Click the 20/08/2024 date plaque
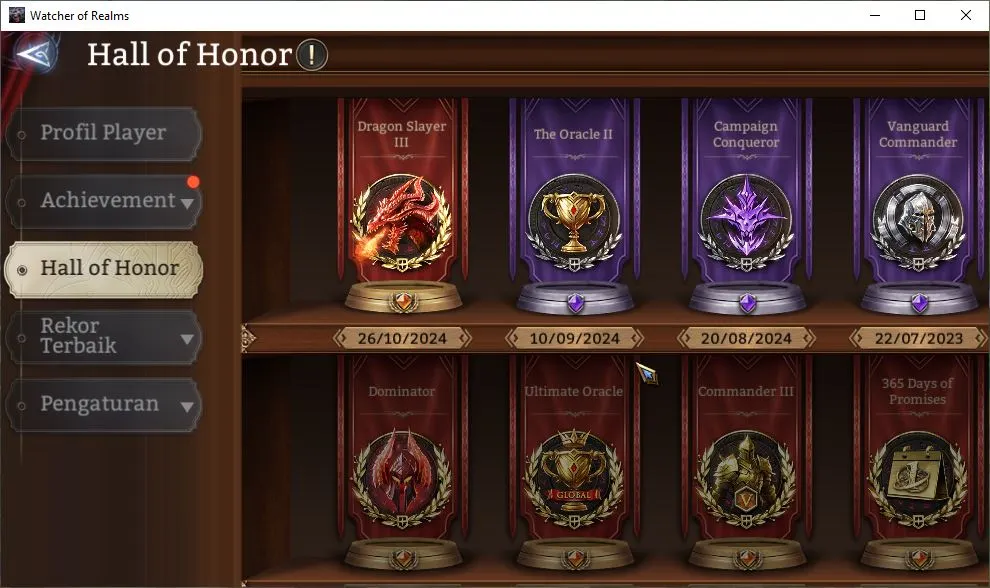Screen dimensions: 990x588 pyautogui.click(x=746, y=339)
